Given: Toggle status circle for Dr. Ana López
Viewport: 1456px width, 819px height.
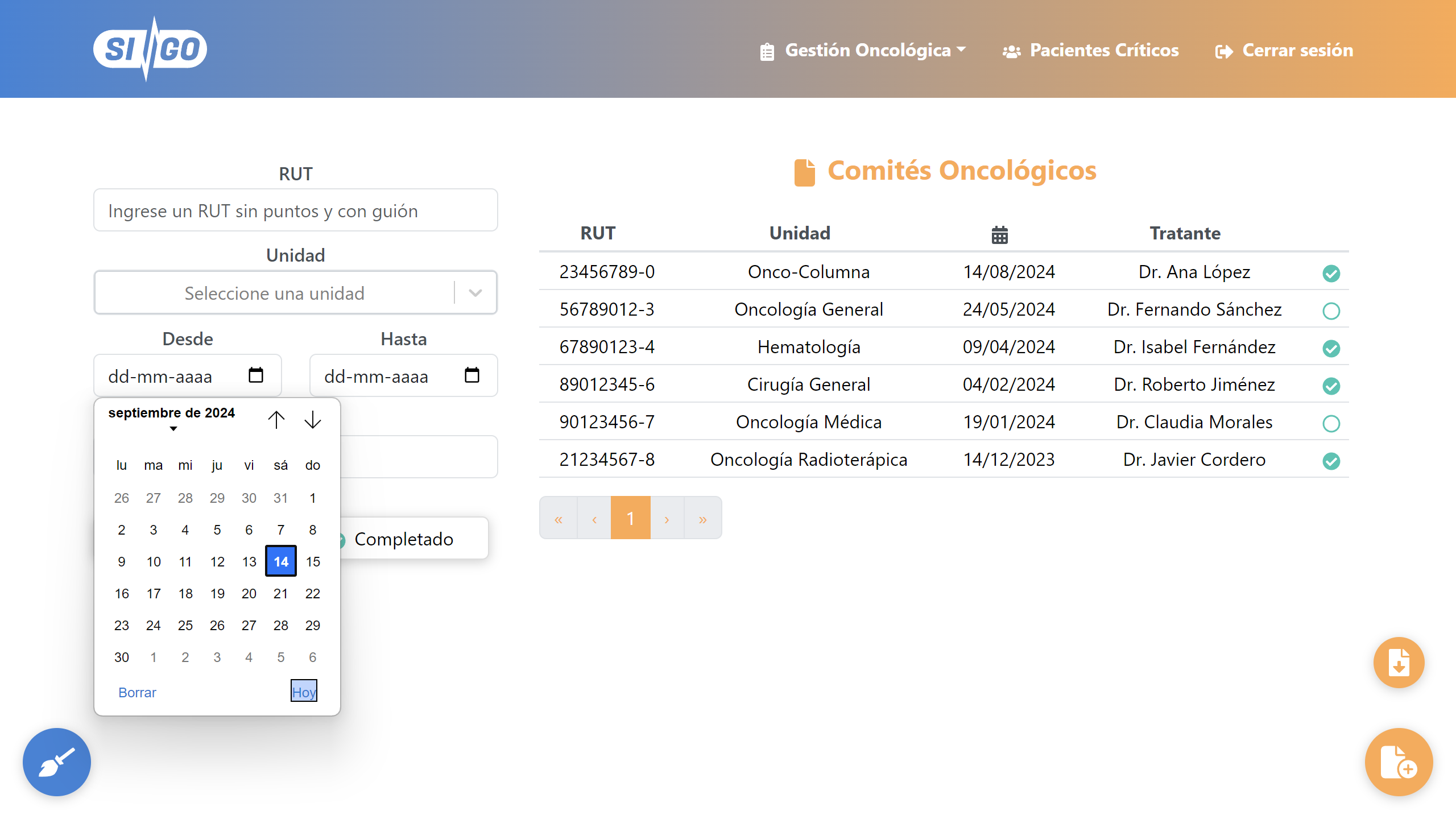Looking at the screenshot, I should point(1331,273).
